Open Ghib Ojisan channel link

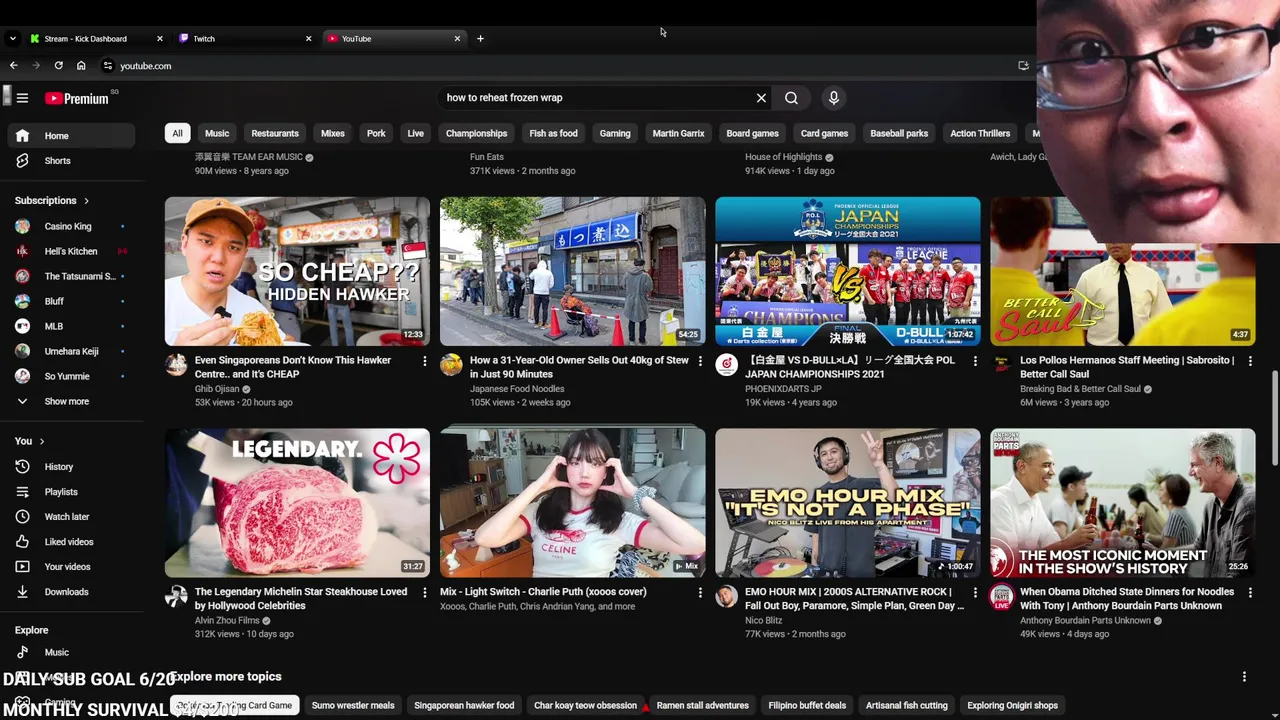pos(217,389)
